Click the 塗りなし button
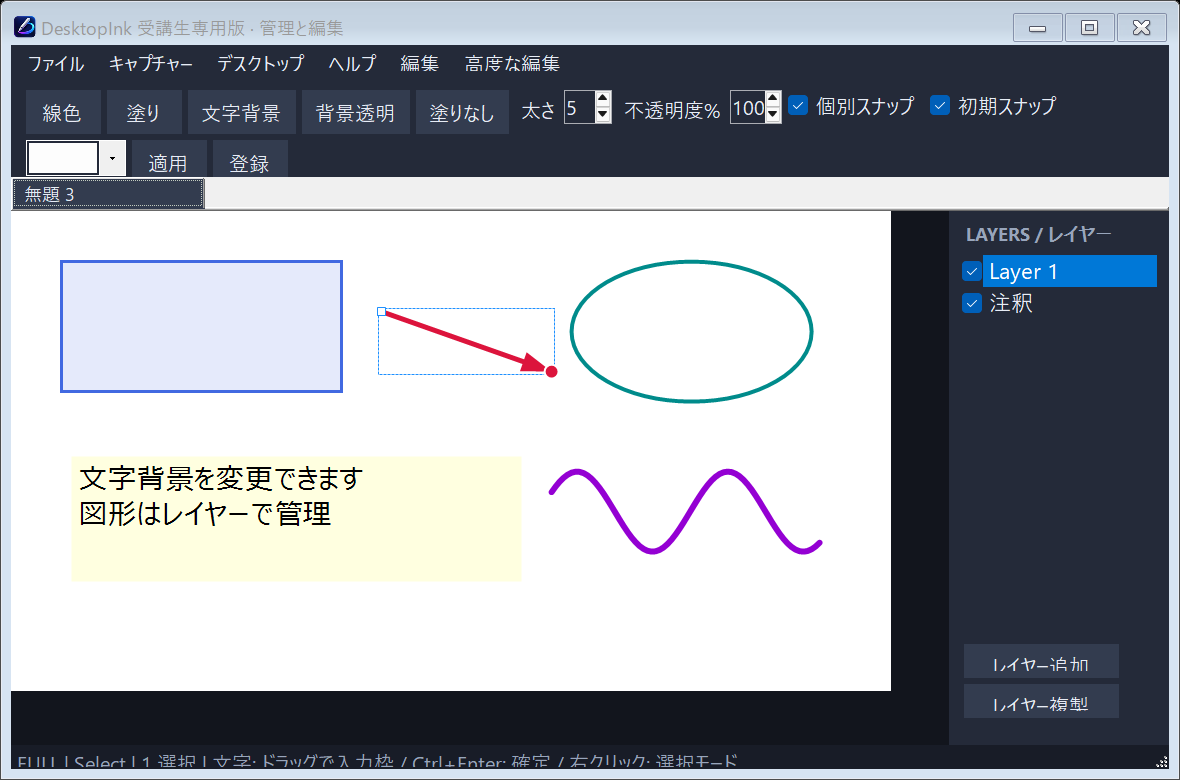 pyautogui.click(x=462, y=112)
